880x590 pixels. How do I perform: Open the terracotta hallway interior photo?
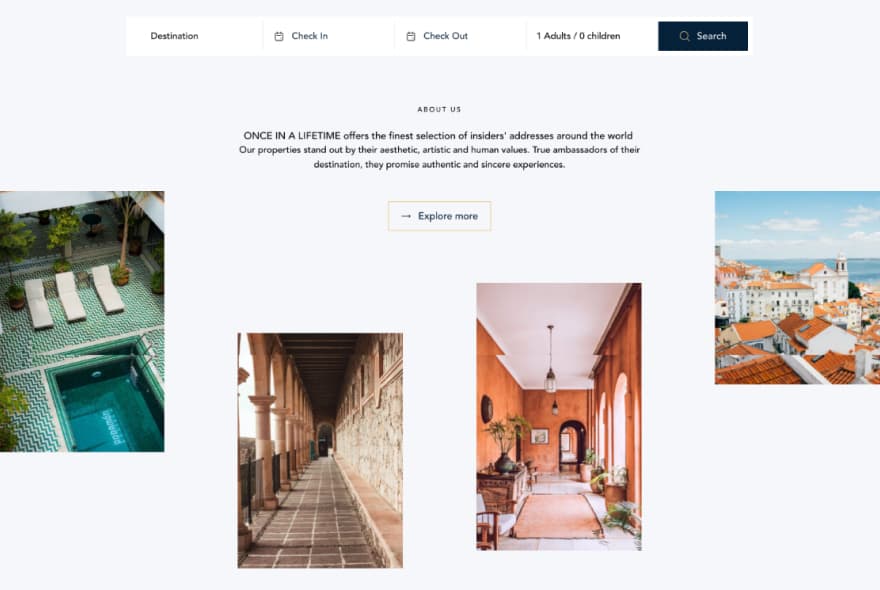[559, 417]
